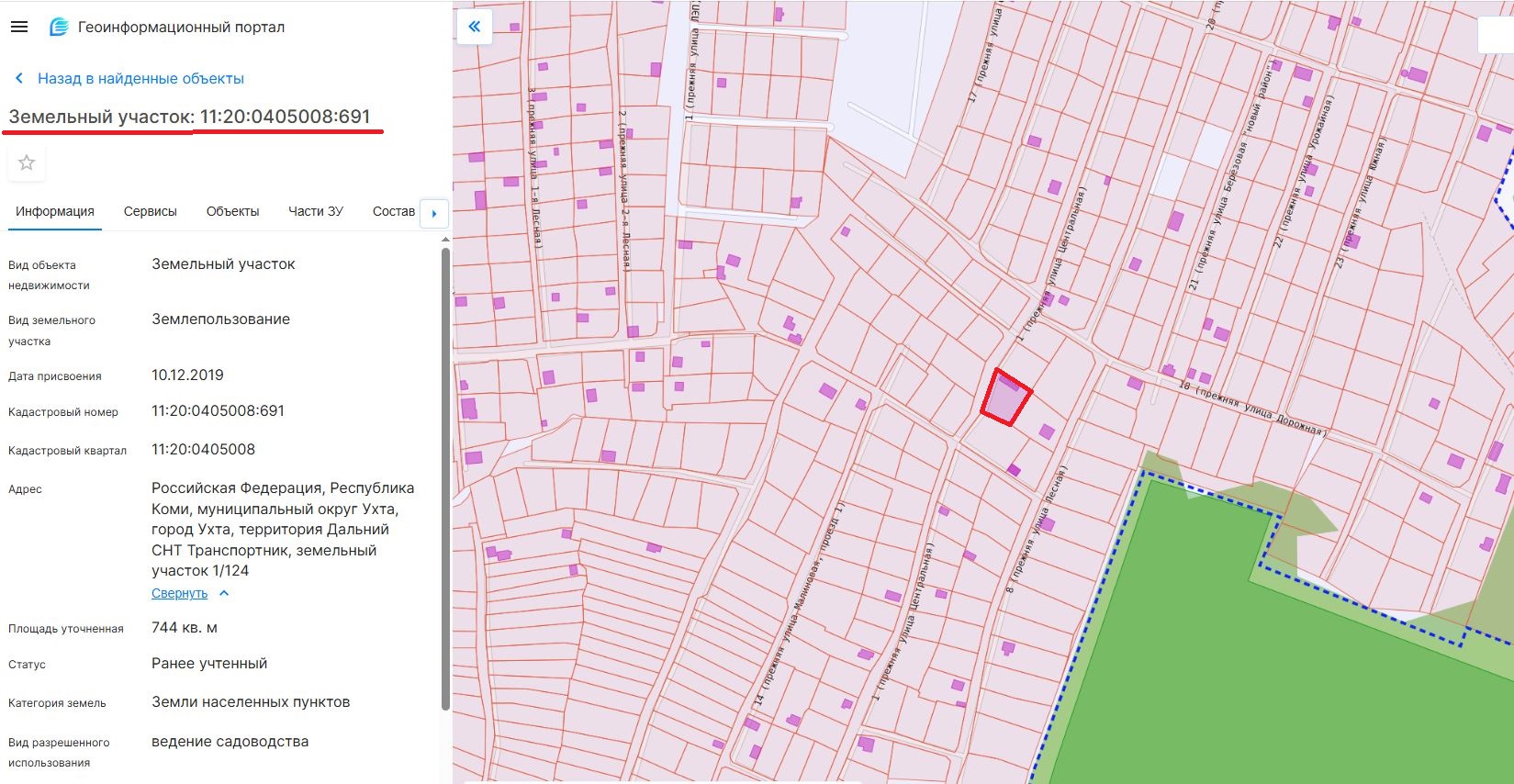
Task: Switch to the Информация tab
Action: click(54, 211)
